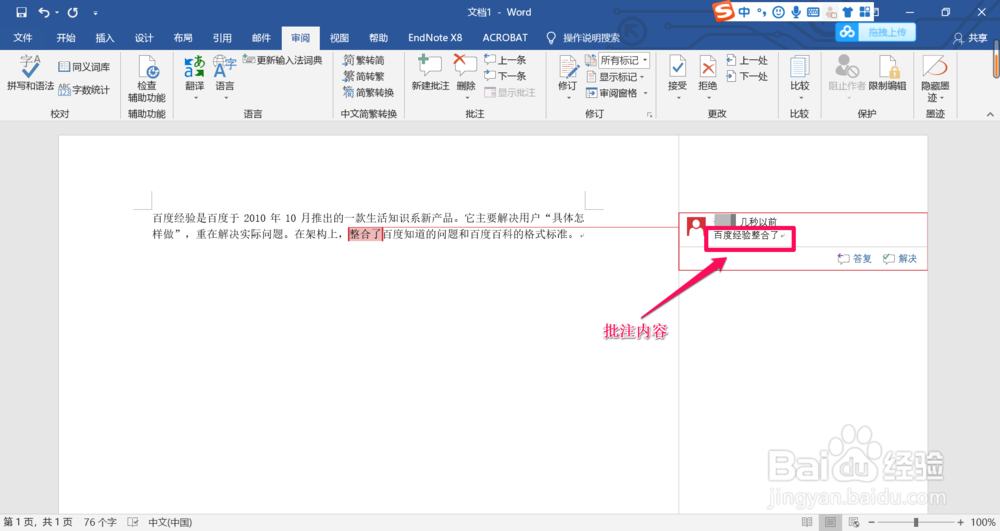The width and height of the screenshot is (1000, 531).
Task: Click 更新输入法词典 button
Action: (283, 60)
